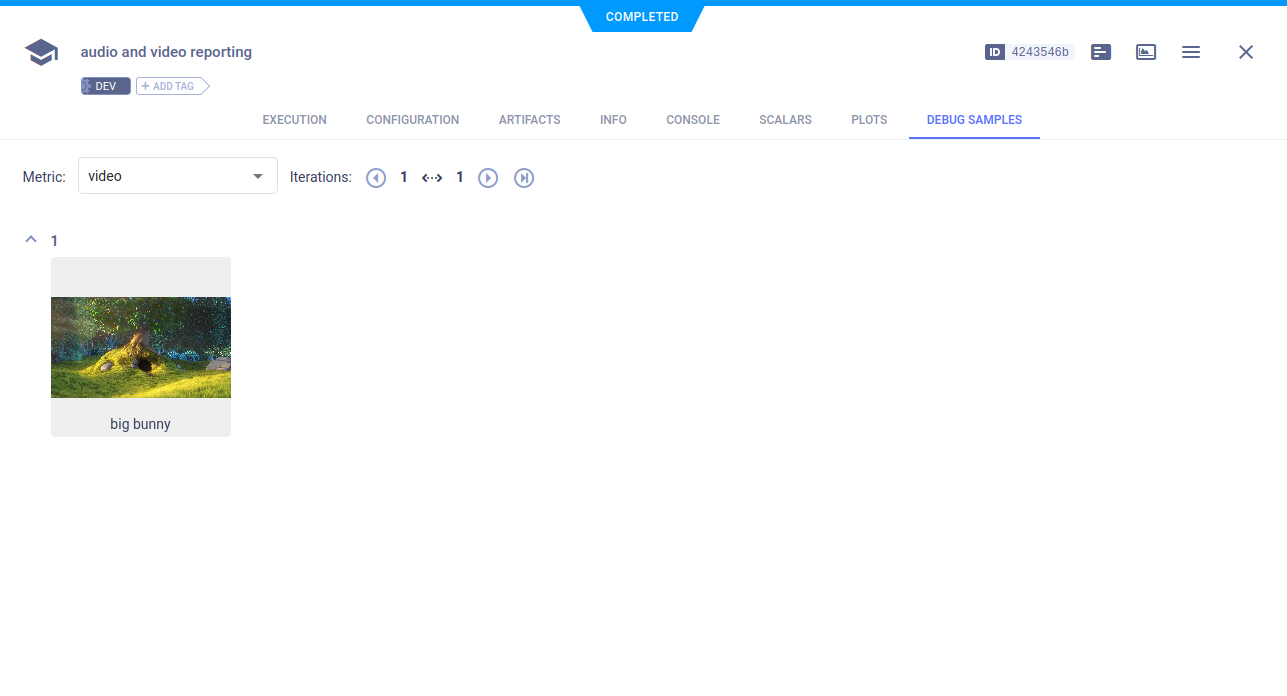Viewport: 1287px width, 696px height.
Task: Copy the task ID 4243546b
Action: pos(1041,52)
